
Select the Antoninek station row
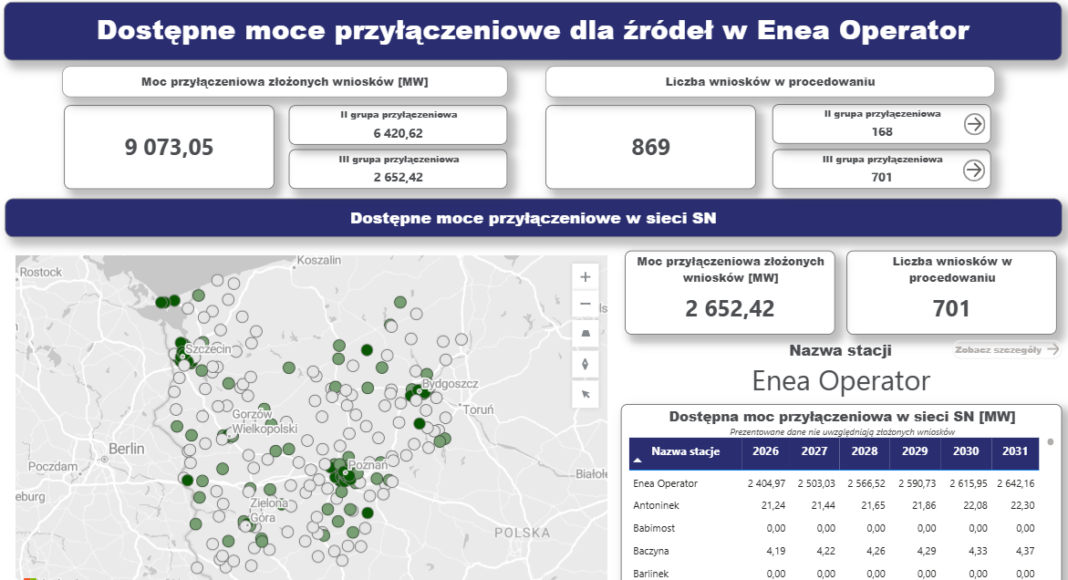coord(657,506)
